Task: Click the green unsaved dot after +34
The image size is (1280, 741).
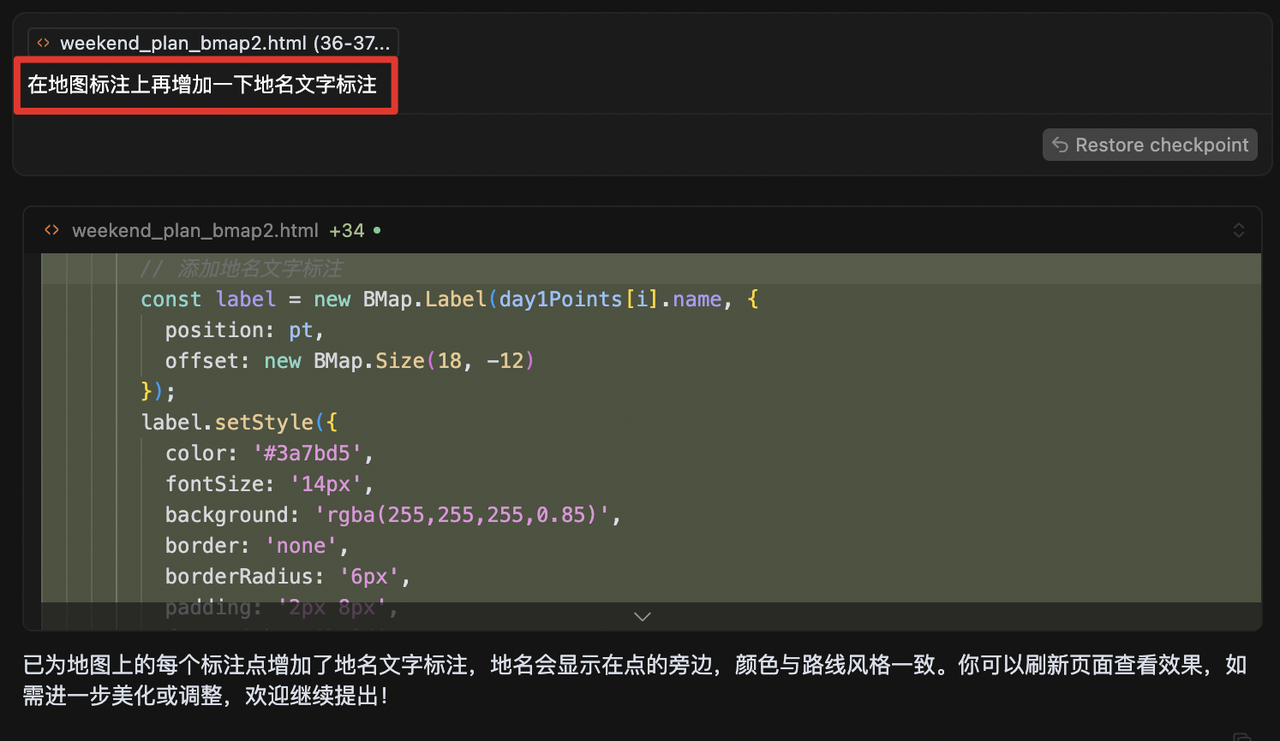Action: pos(377,231)
